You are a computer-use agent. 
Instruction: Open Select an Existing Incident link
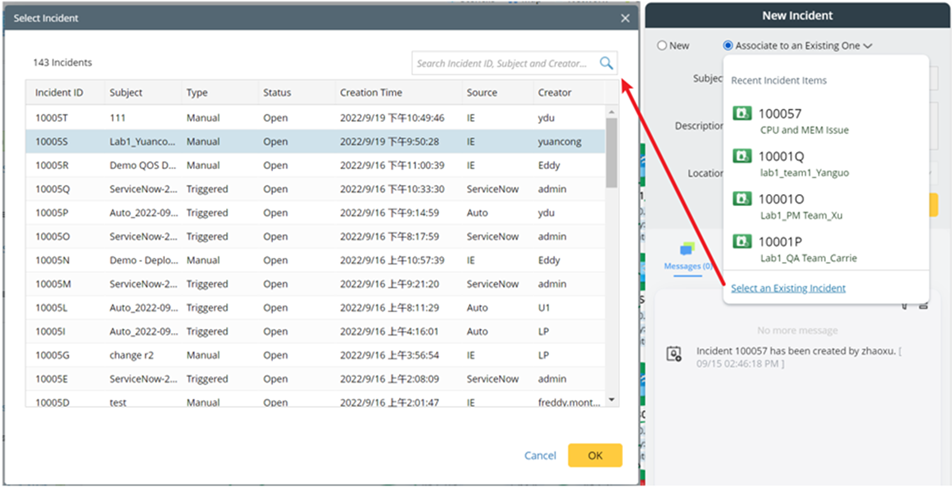(788, 288)
